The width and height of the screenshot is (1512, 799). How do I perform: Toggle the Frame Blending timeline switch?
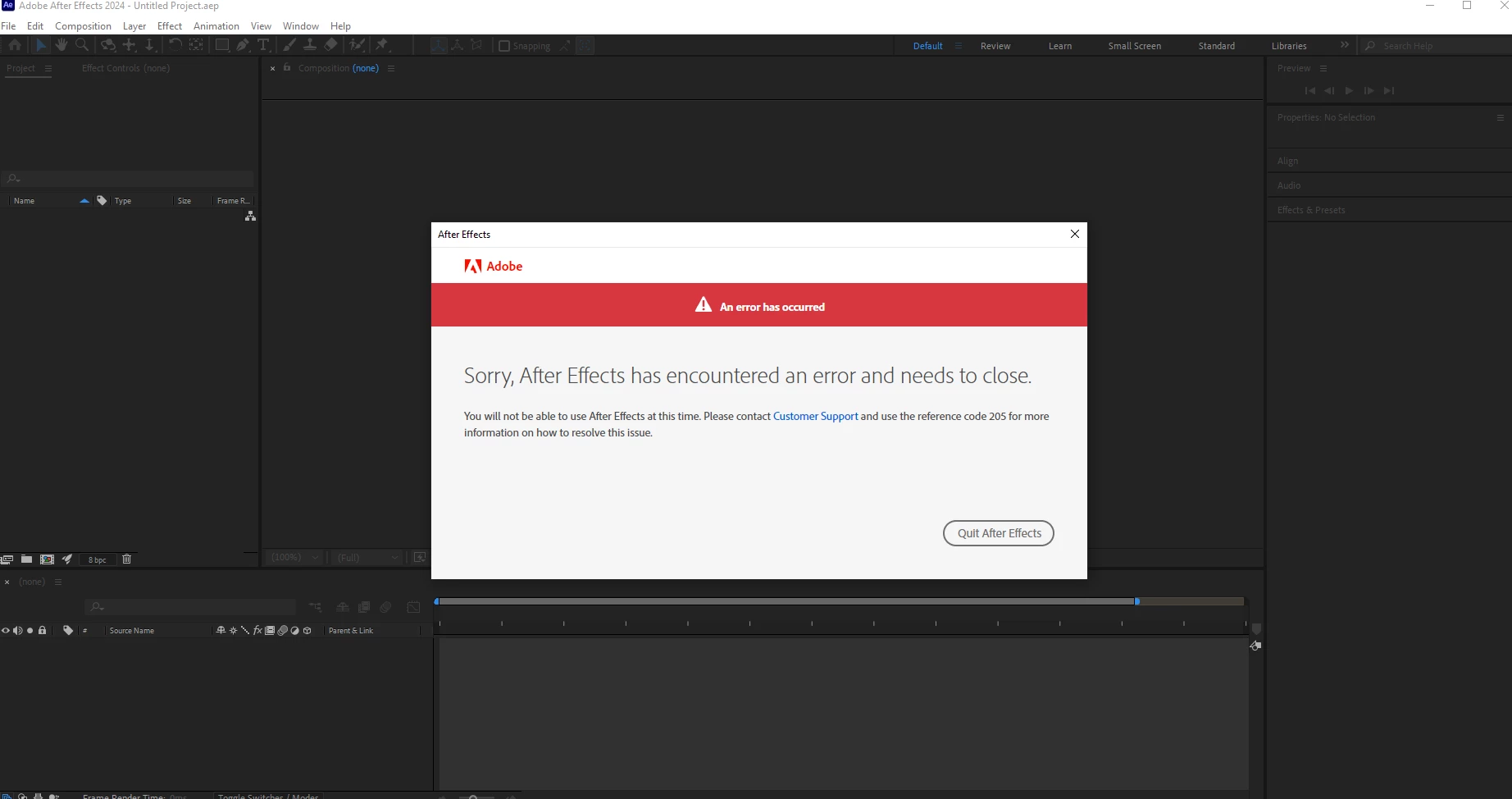click(364, 607)
